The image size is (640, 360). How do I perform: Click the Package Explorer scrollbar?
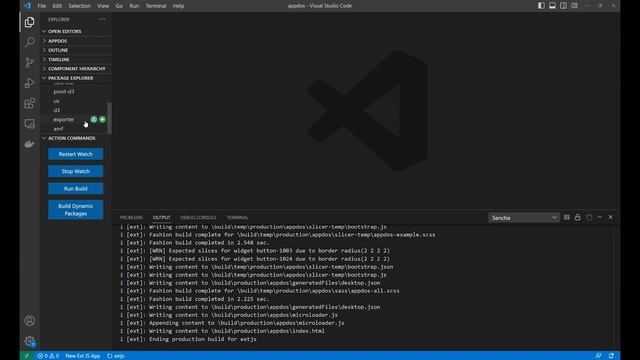click(x=109, y=117)
